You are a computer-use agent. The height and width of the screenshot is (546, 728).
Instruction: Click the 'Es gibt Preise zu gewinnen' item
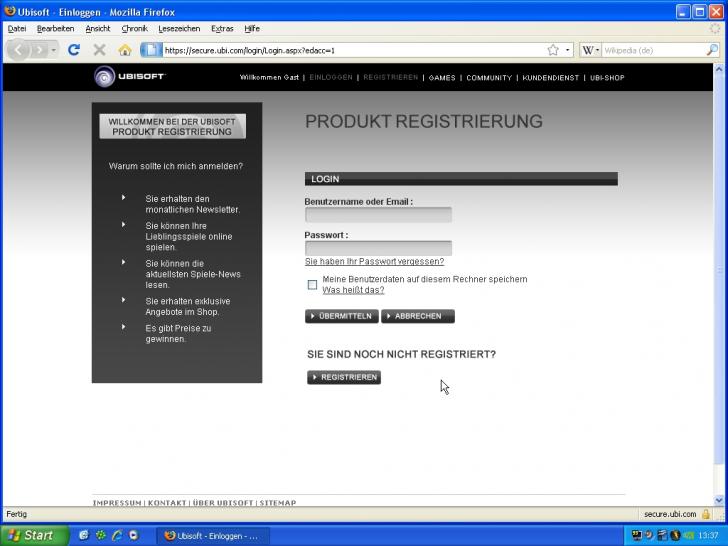(178, 334)
